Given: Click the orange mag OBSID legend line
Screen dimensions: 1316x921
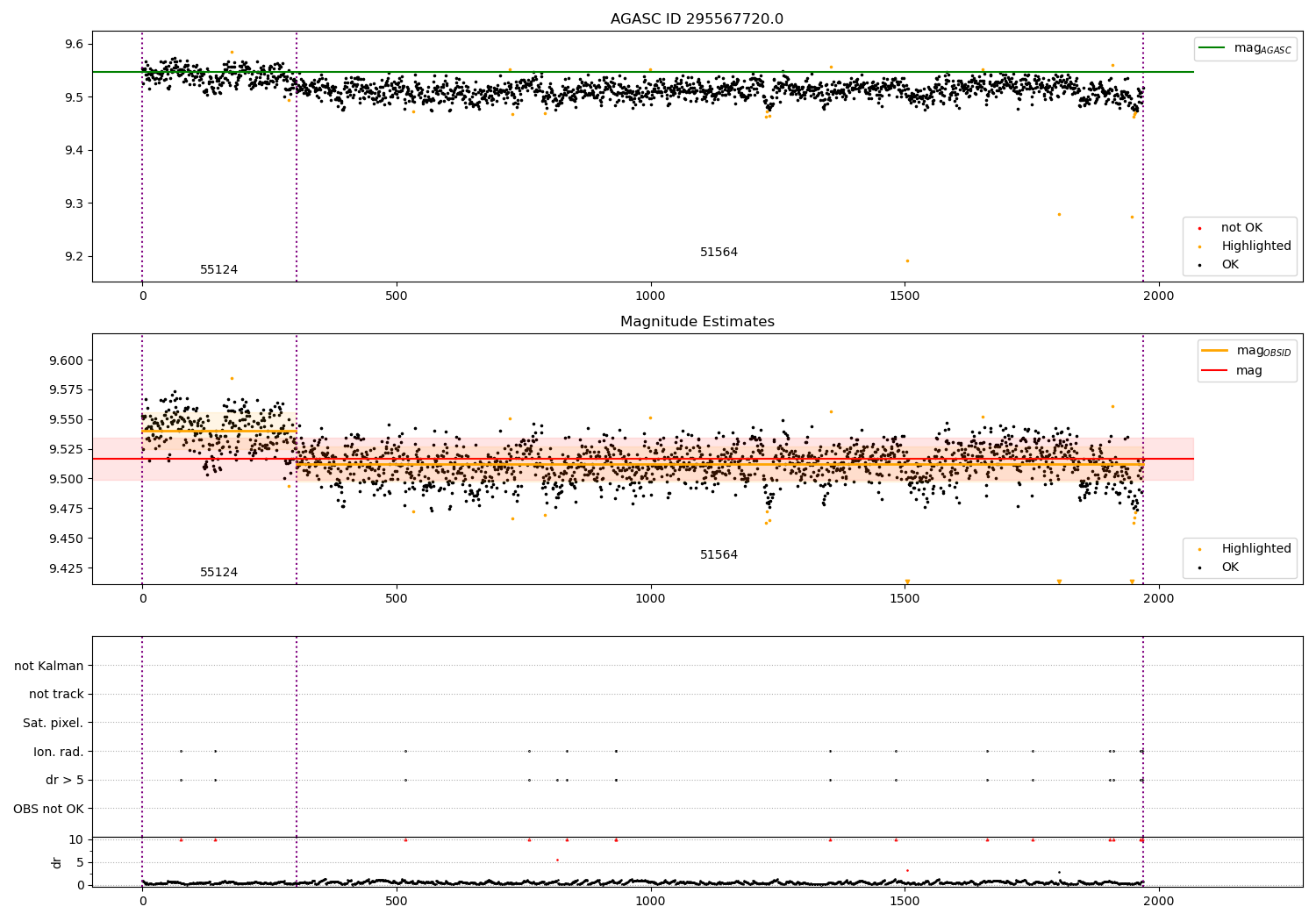Looking at the screenshot, I should click(1214, 350).
